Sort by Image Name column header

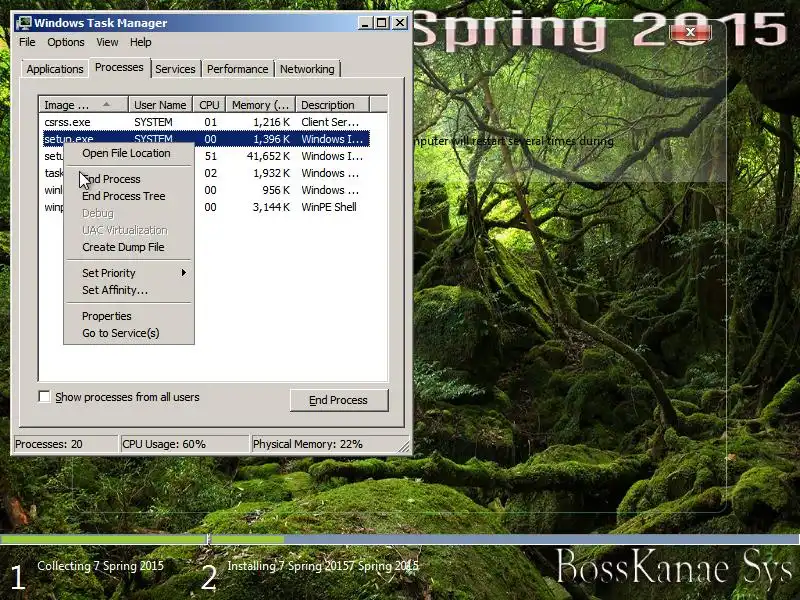(84, 105)
